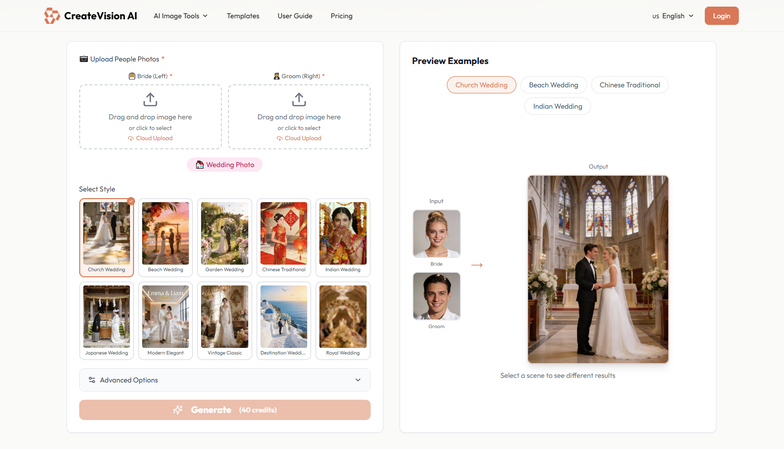Select the Destination Wedding style thumbnail
Image resolution: width=784 pixels, height=450 pixels.
(284, 320)
